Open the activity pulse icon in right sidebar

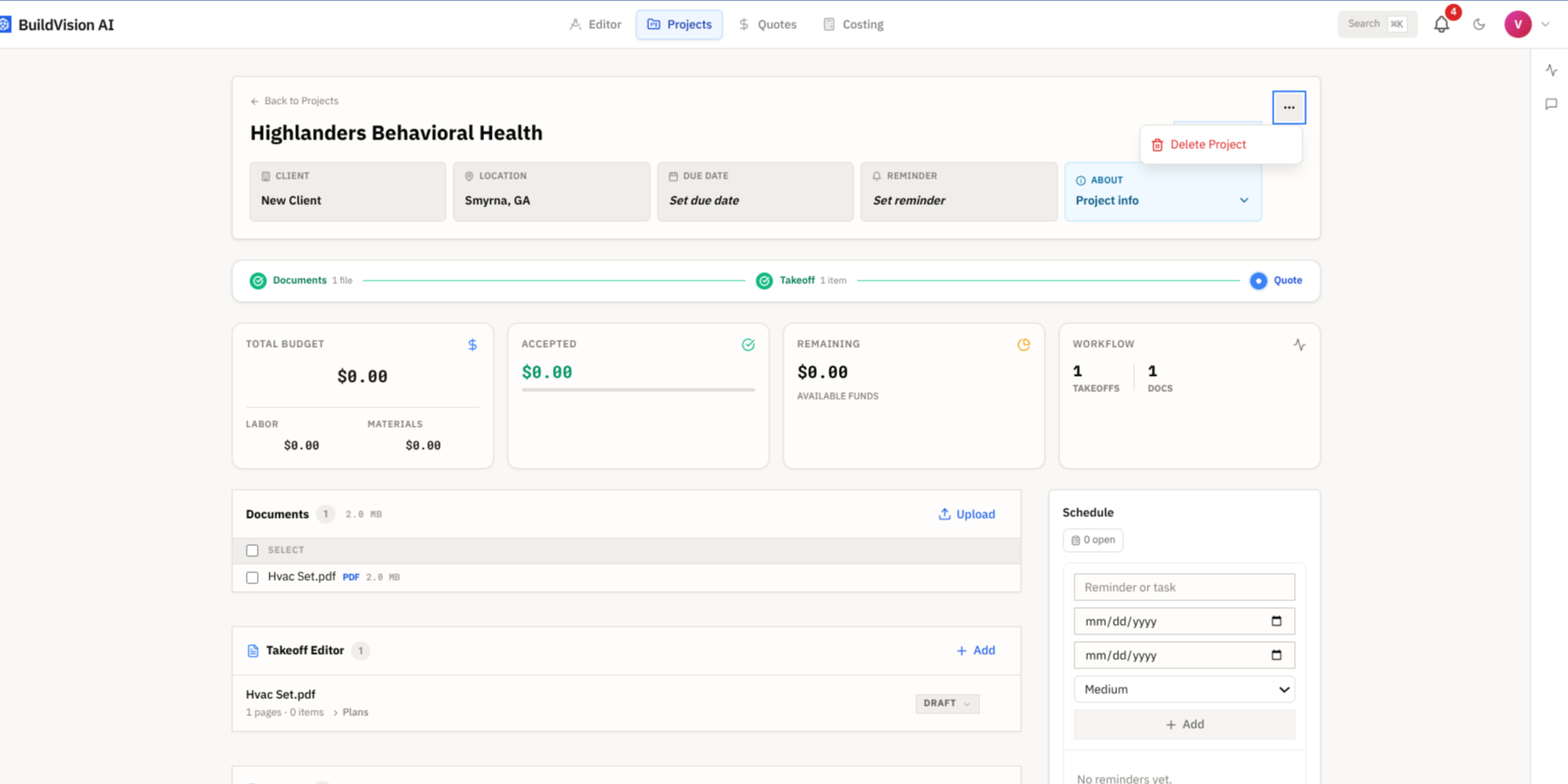click(x=1551, y=71)
